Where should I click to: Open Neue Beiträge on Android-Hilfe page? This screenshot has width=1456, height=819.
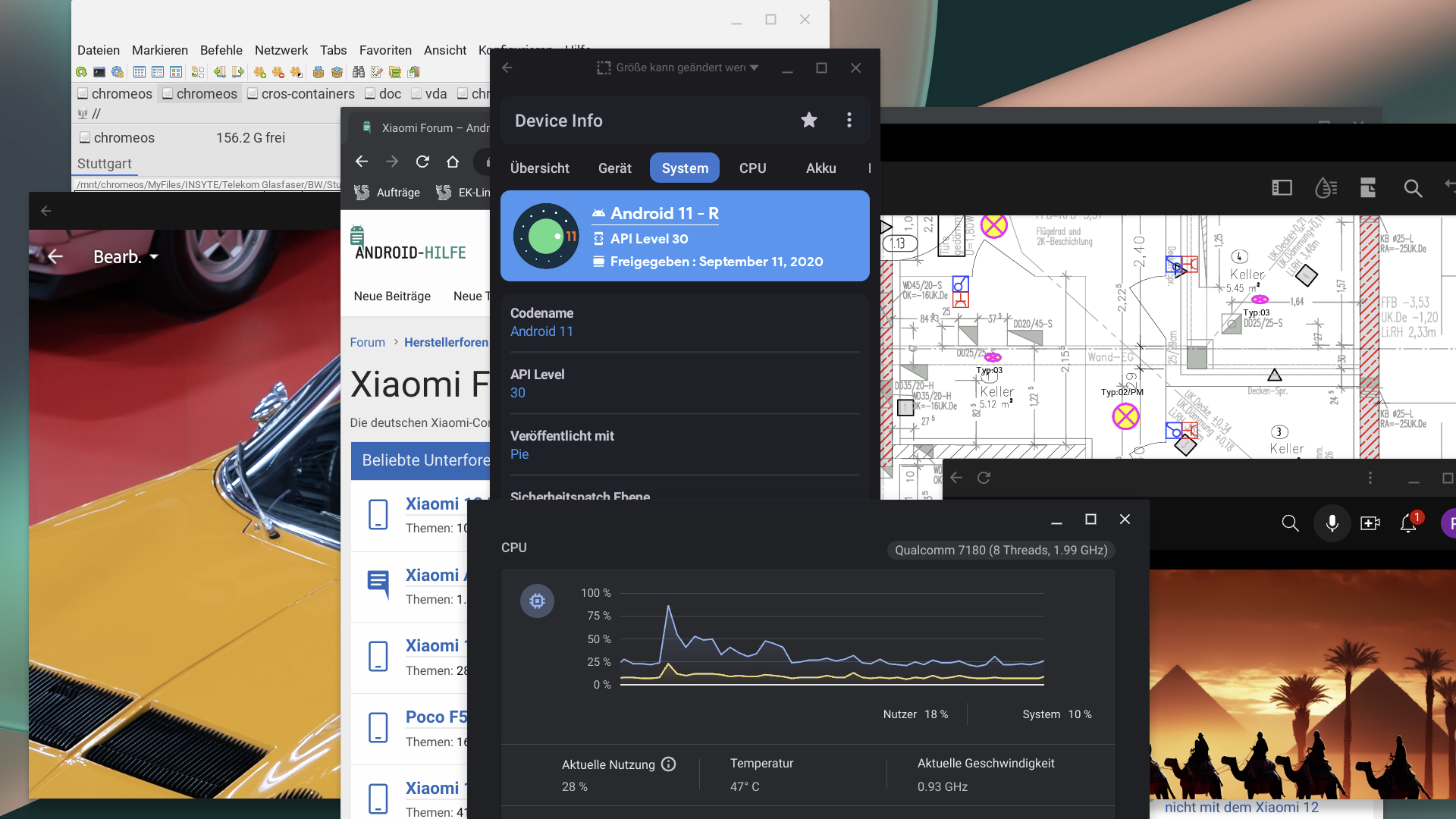pos(392,297)
